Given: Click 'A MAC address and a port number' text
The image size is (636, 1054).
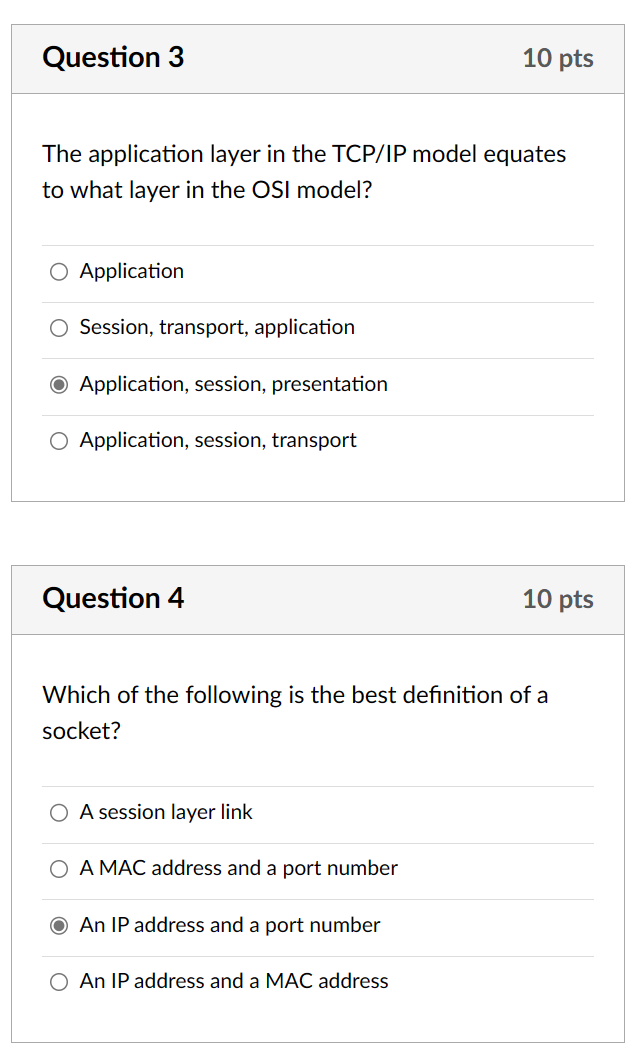Looking at the screenshot, I should coord(239,868).
